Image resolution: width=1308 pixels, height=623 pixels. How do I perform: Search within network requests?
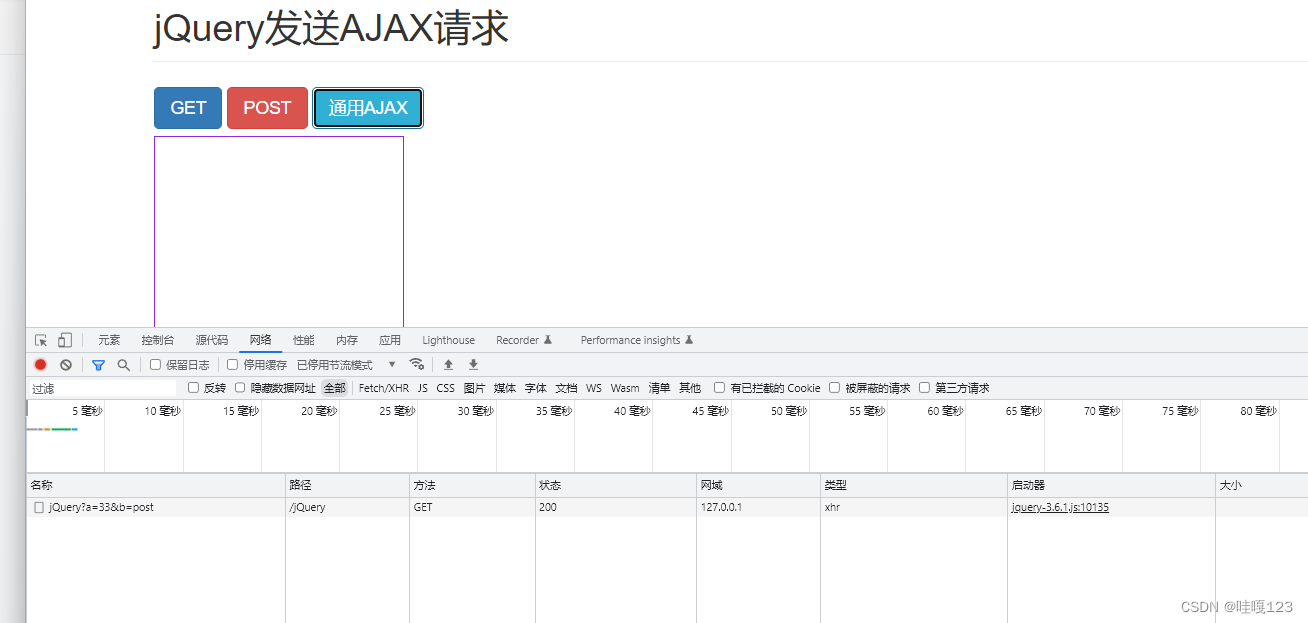123,364
